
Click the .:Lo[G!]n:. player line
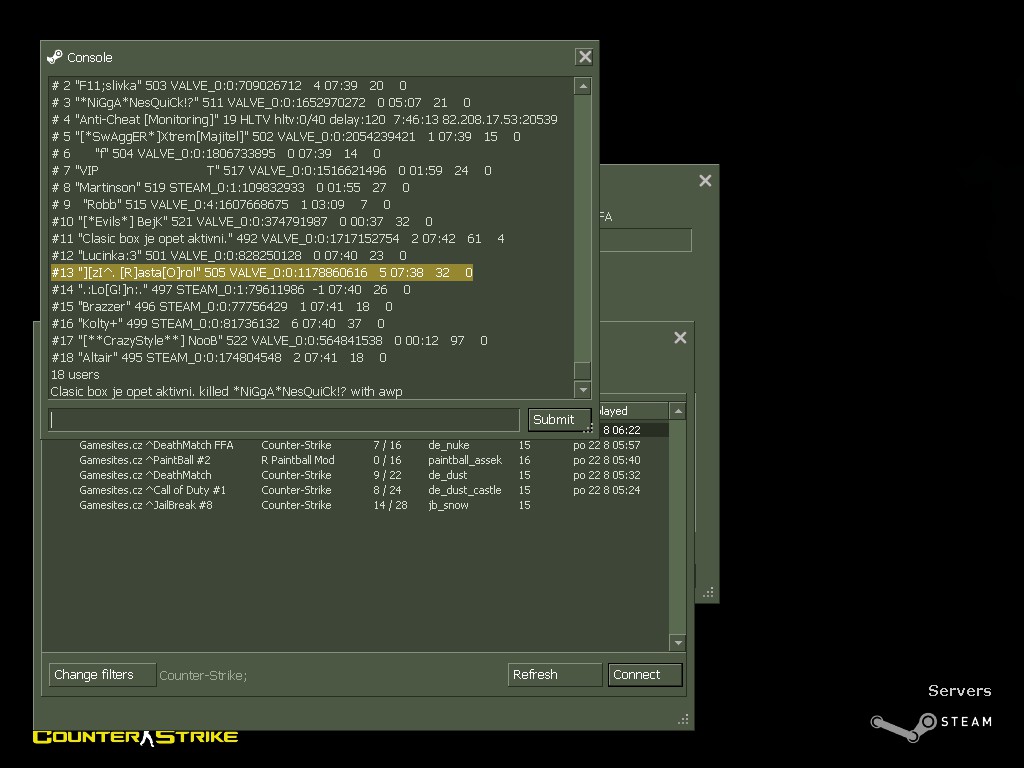(231, 289)
